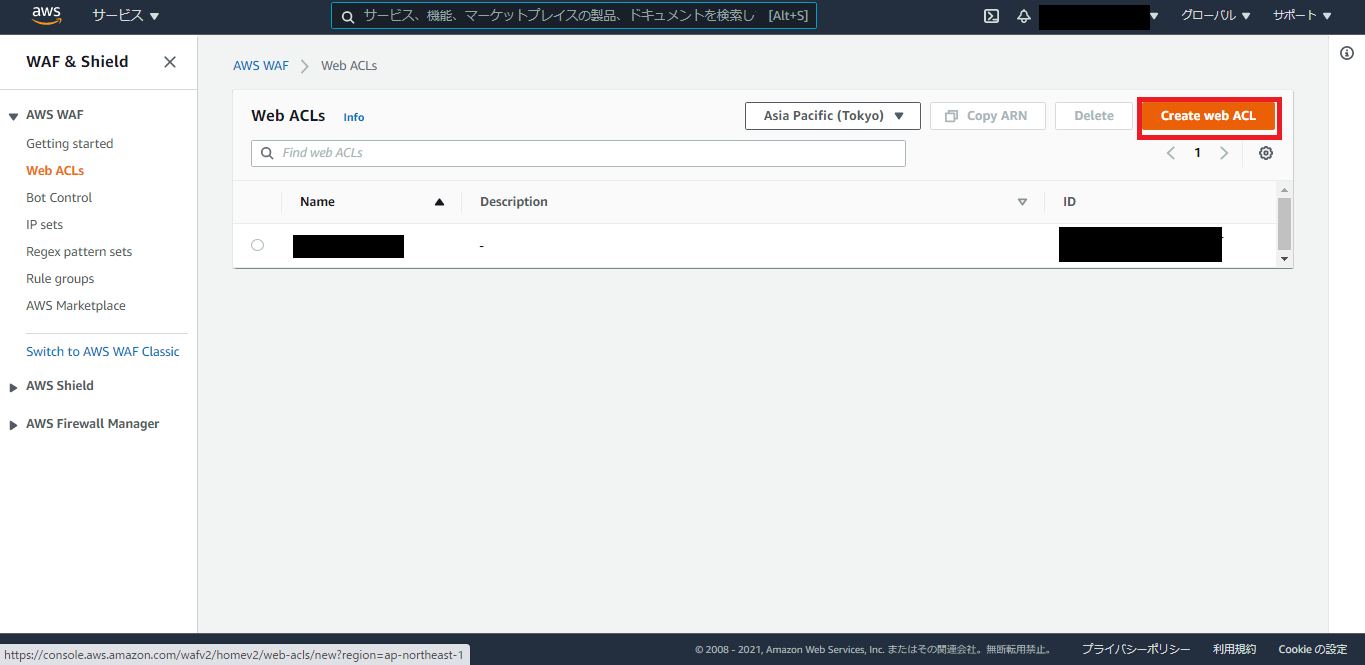Screen dimensions: 1365x665
Task: Click the Description column header text
Action: [514, 202]
